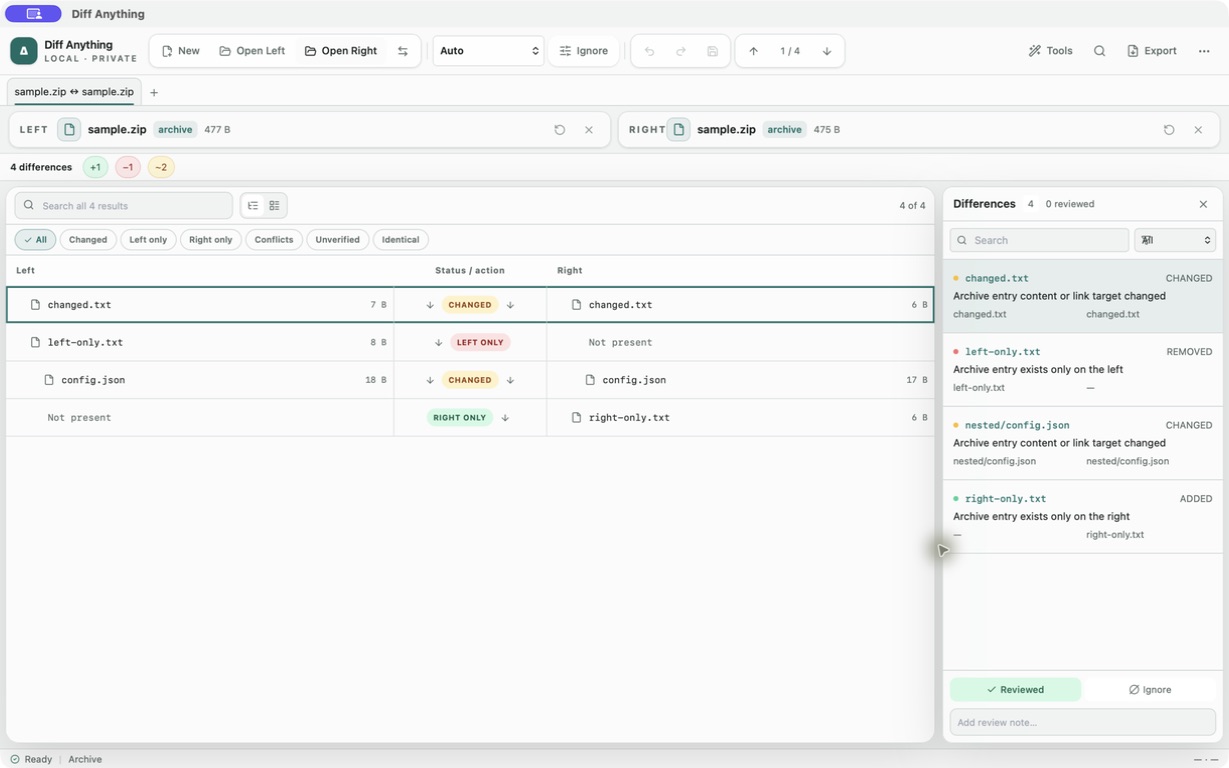This screenshot has height=768, width=1229.
Task: Create a new comparison with New
Action: (181, 51)
